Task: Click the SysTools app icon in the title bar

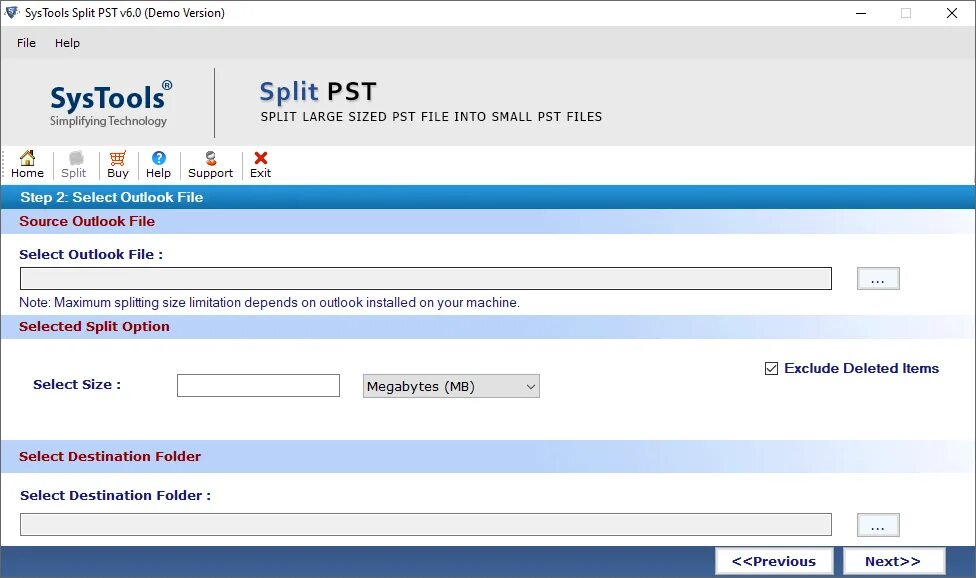Action: pyautogui.click(x=12, y=12)
